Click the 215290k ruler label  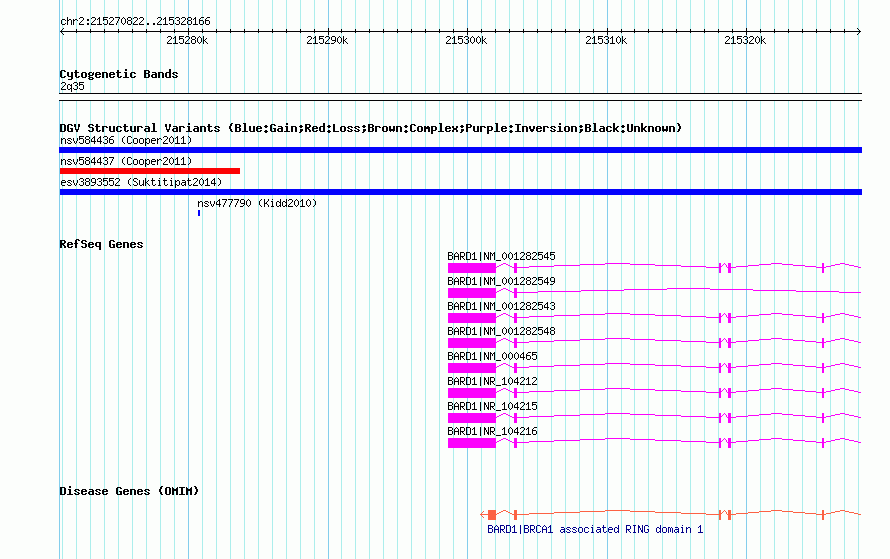pyautogui.click(x=327, y=40)
